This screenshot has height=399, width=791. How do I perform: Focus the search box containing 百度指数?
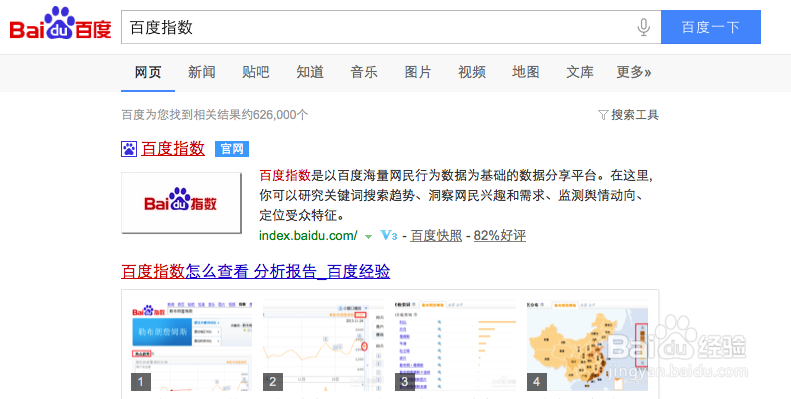(x=390, y=27)
